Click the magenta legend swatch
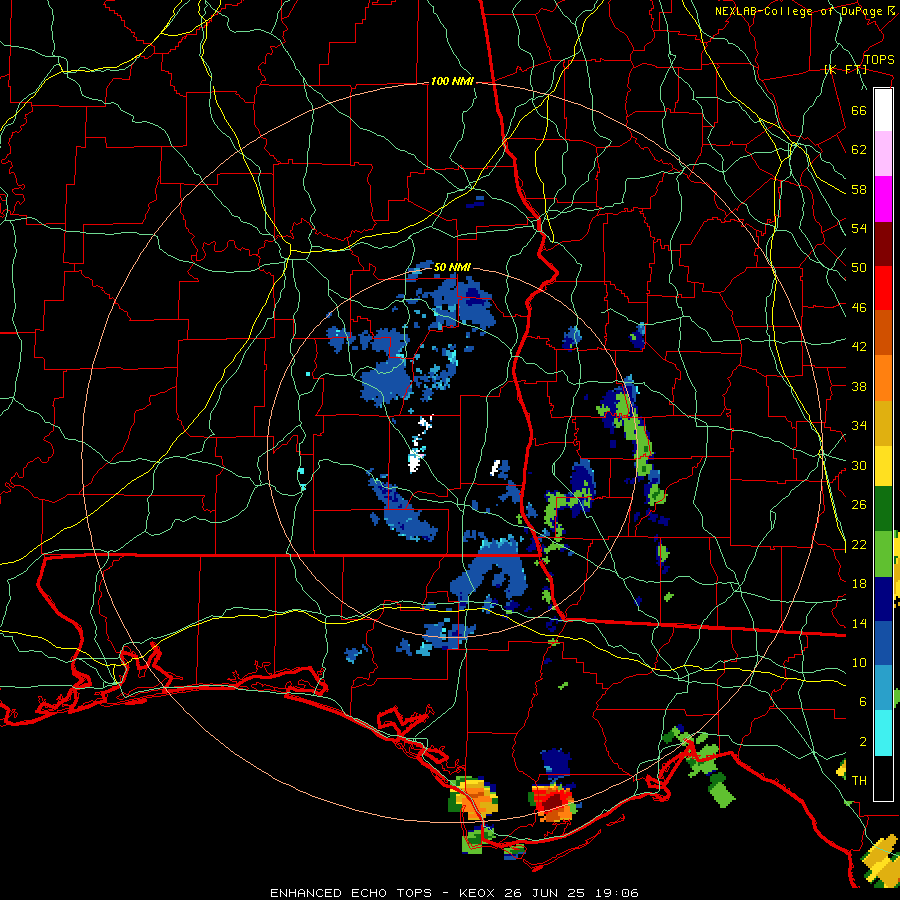Image resolution: width=900 pixels, height=900 pixels. pos(883,199)
